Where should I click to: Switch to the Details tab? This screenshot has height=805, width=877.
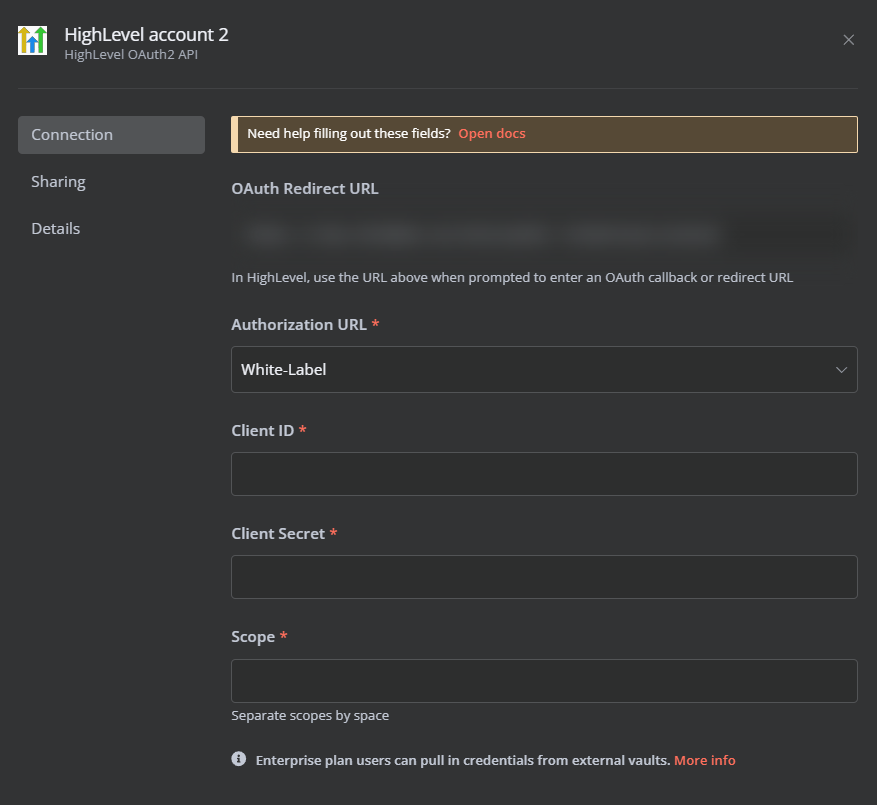pos(55,229)
